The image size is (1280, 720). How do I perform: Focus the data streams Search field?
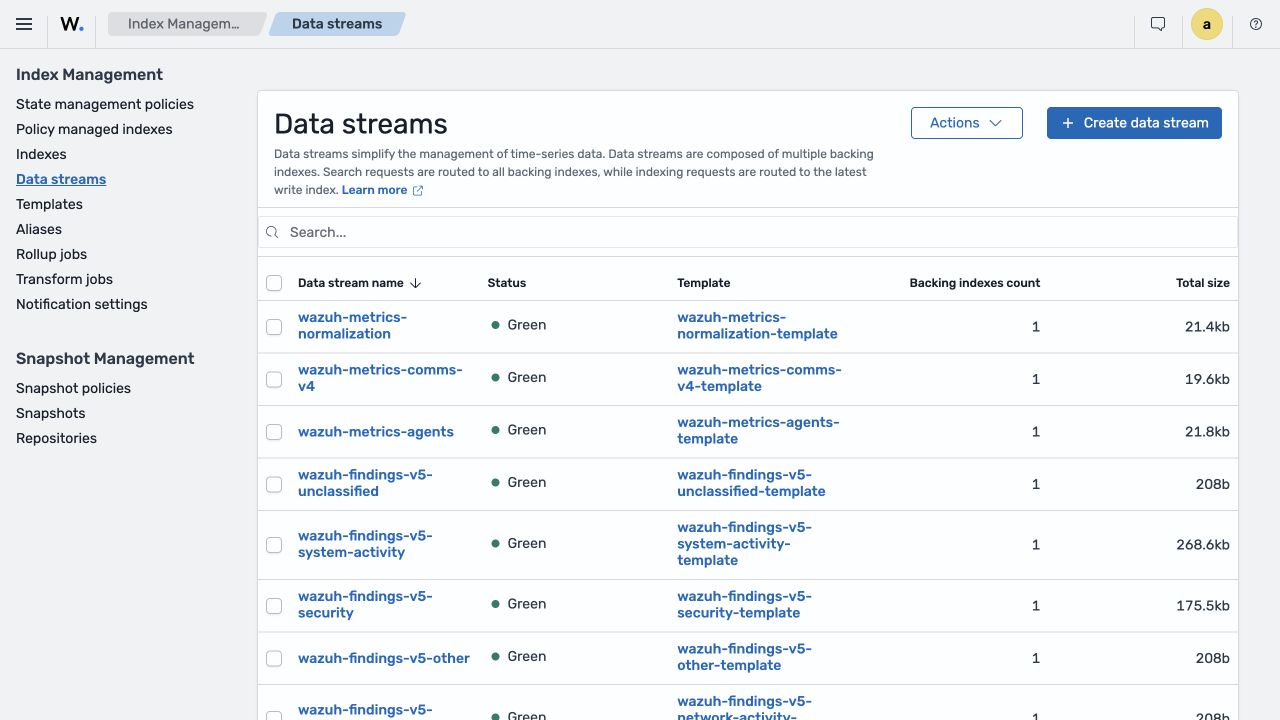pos(748,232)
